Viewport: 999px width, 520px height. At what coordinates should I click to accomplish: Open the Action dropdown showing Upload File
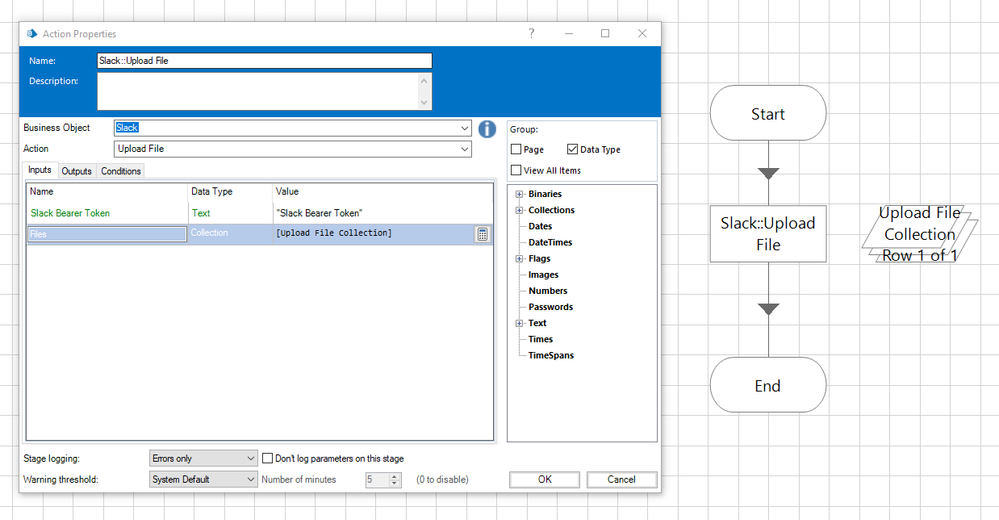coord(464,149)
